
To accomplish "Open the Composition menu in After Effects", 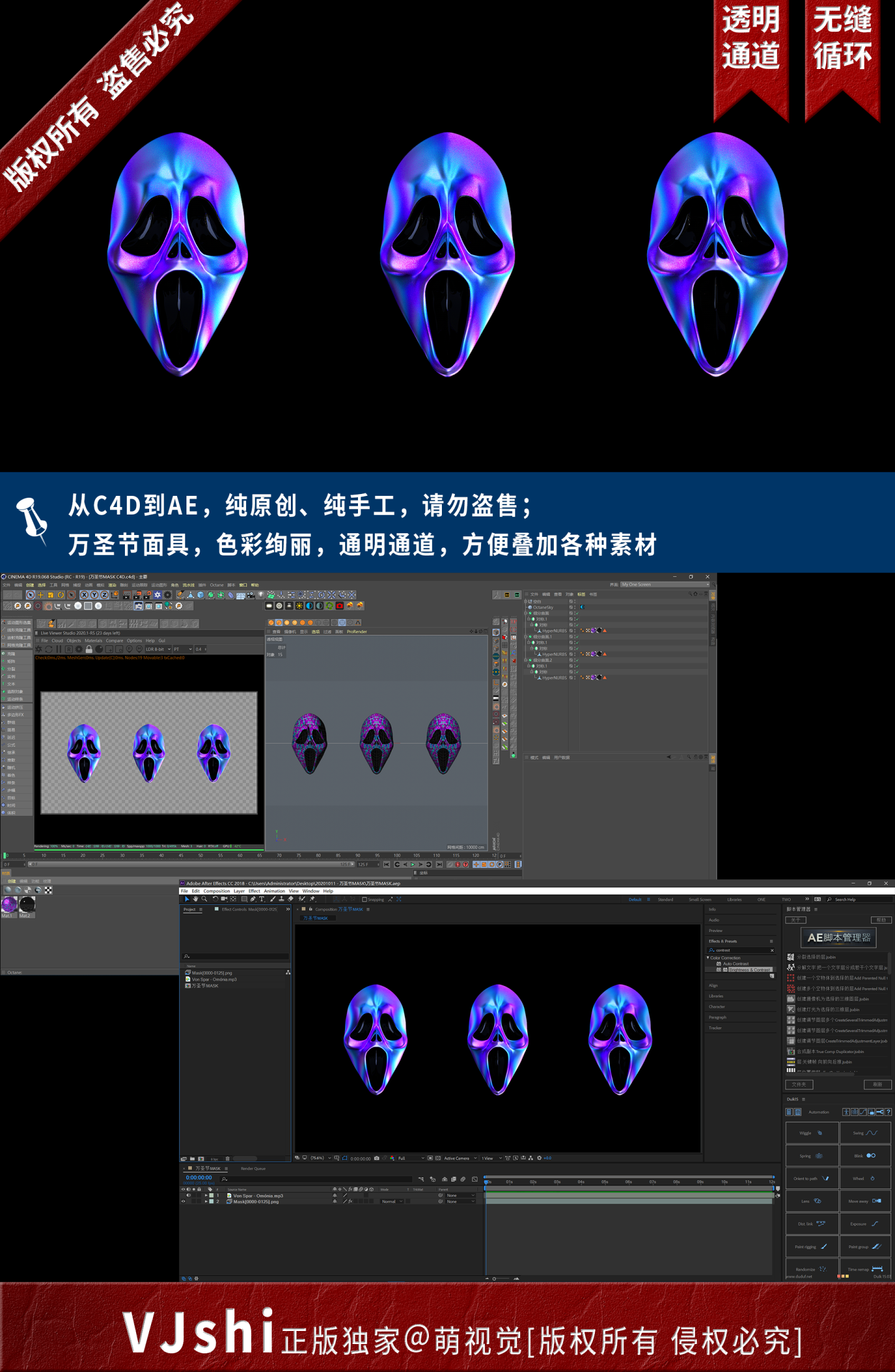I will point(216,891).
